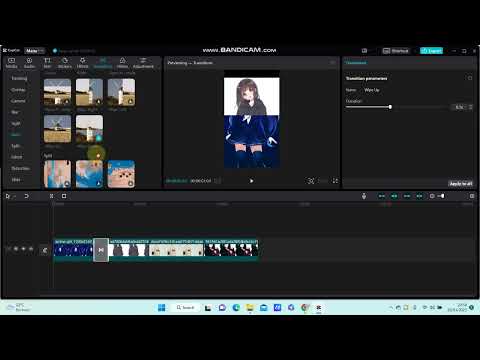Click the Split tool icon
Viewport: 480px width, 360px height.
click(51, 196)
